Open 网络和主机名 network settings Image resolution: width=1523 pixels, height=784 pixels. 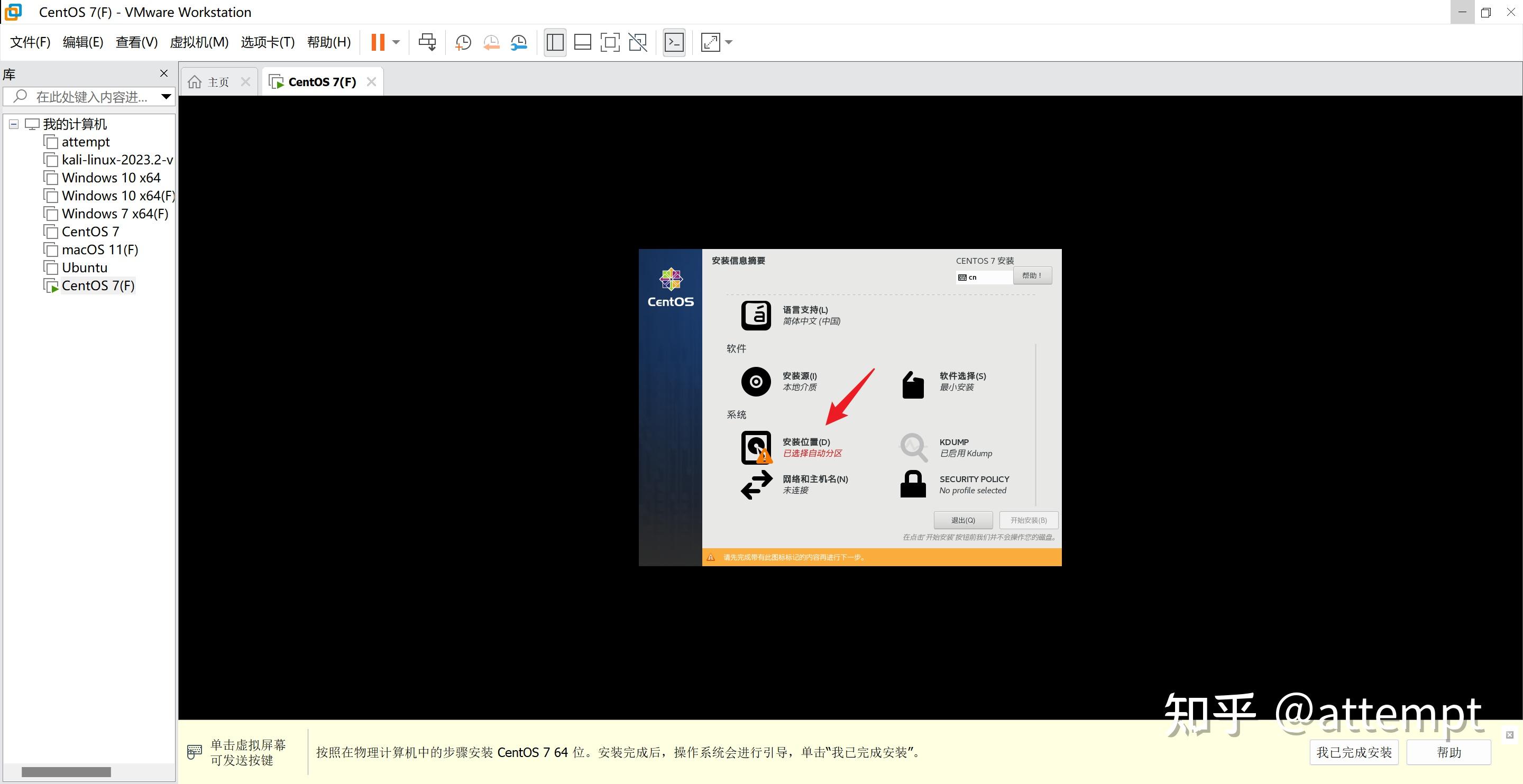coord(815,484)
